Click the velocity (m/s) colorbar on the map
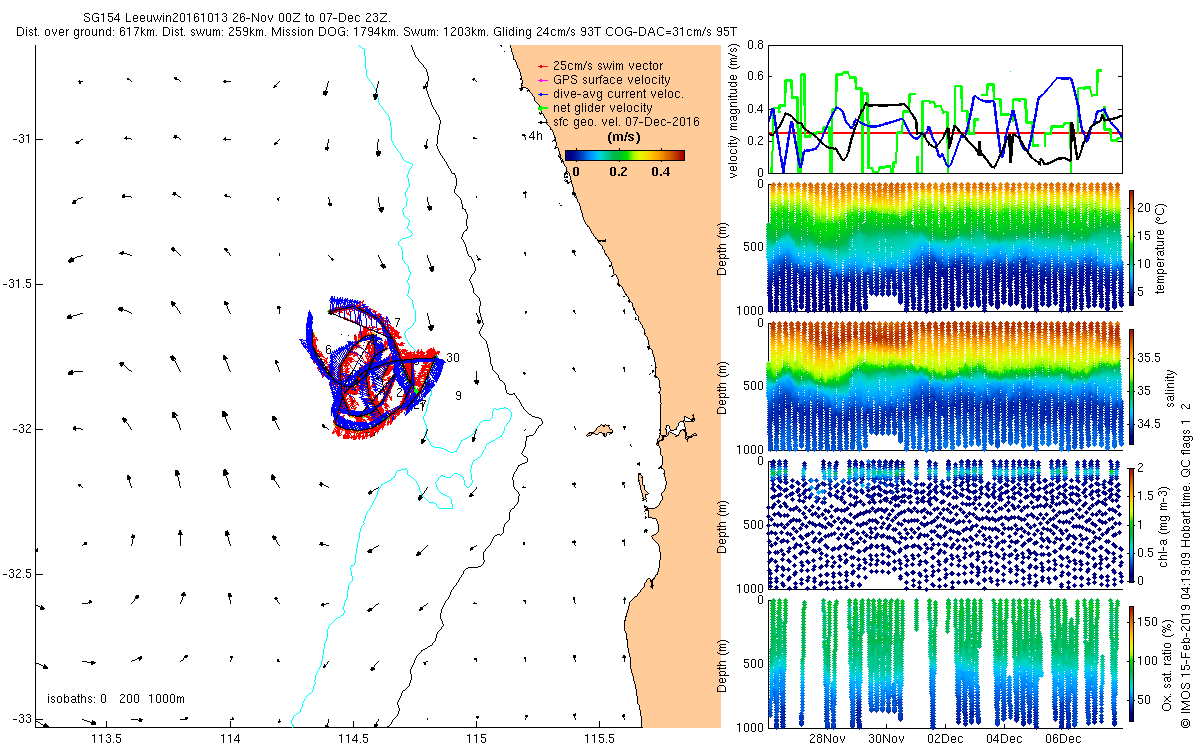The image size is (1200, 750). [624, 155]
